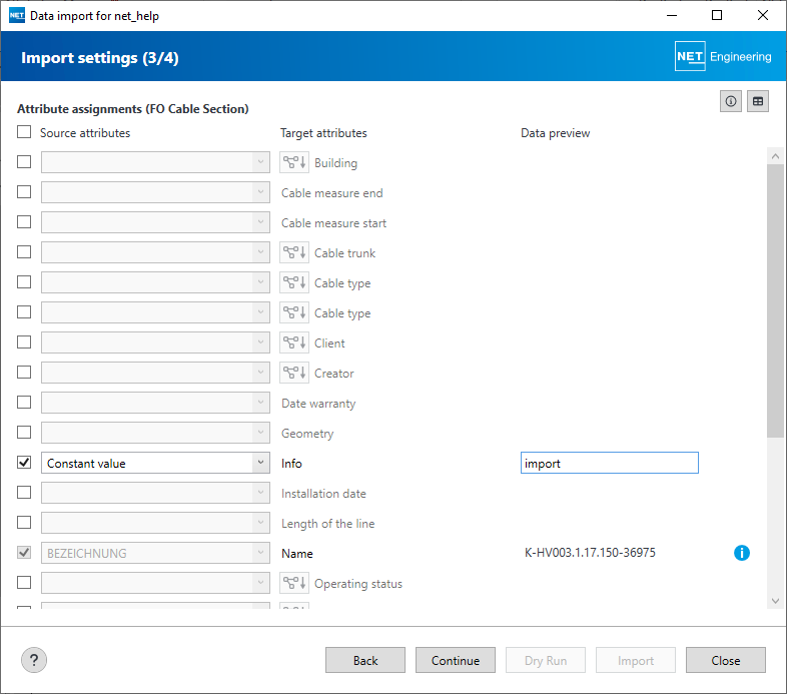Click the blue info icon in Name row
This screenshot has height=694, width=787.
click(x=741, y=553)
